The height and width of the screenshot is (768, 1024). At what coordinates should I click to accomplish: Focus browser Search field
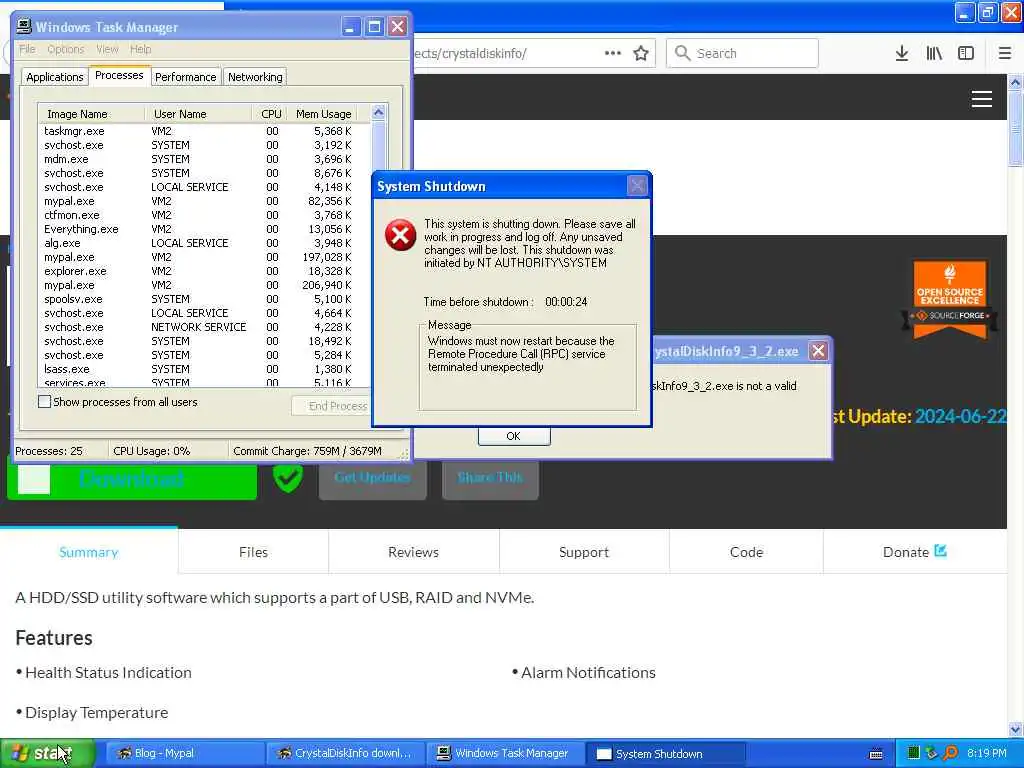742,54
